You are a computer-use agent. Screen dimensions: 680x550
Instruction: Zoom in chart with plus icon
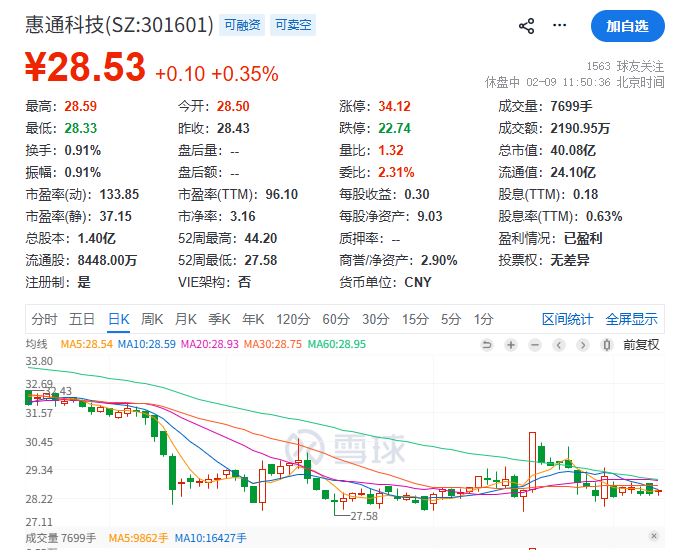[x=511, y=345]
